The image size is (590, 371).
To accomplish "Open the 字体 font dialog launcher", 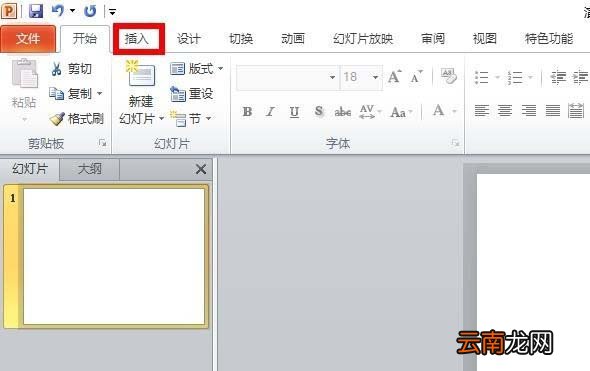I will point(455,143).
